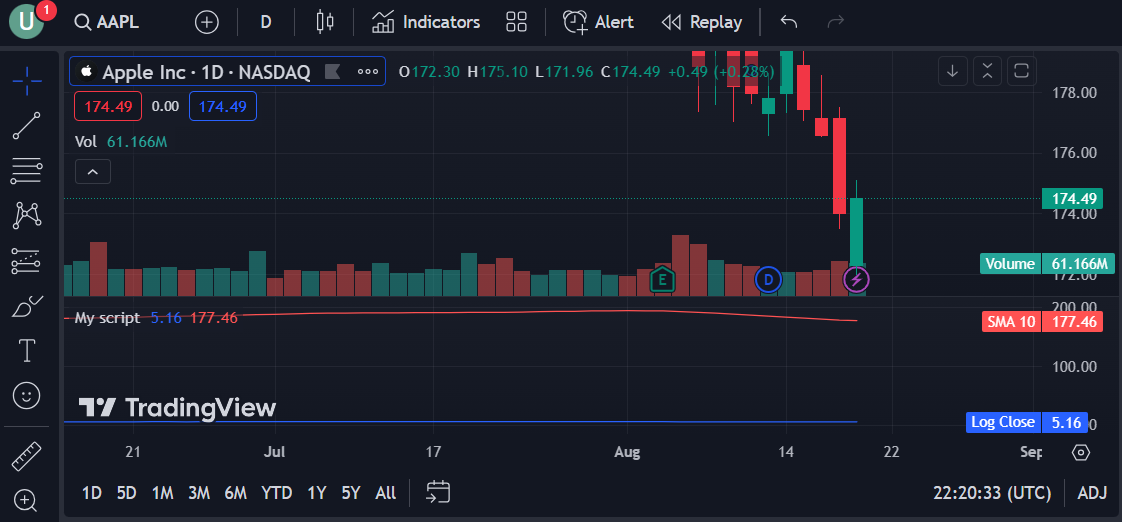The image size is (1122, 522).
Task: Click the earnings E marker
Action: click(x=663, y=279)
